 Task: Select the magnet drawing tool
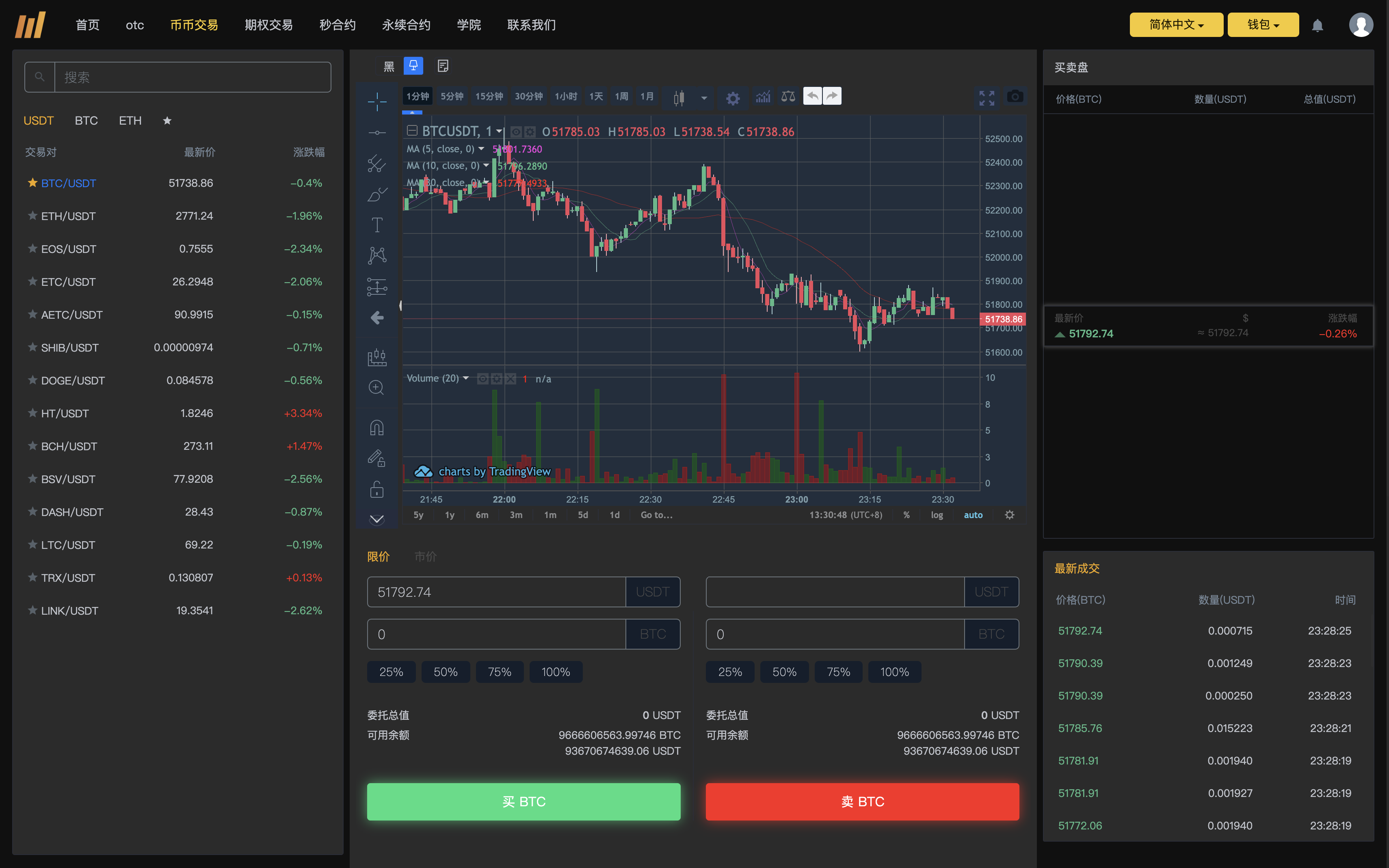376,428
